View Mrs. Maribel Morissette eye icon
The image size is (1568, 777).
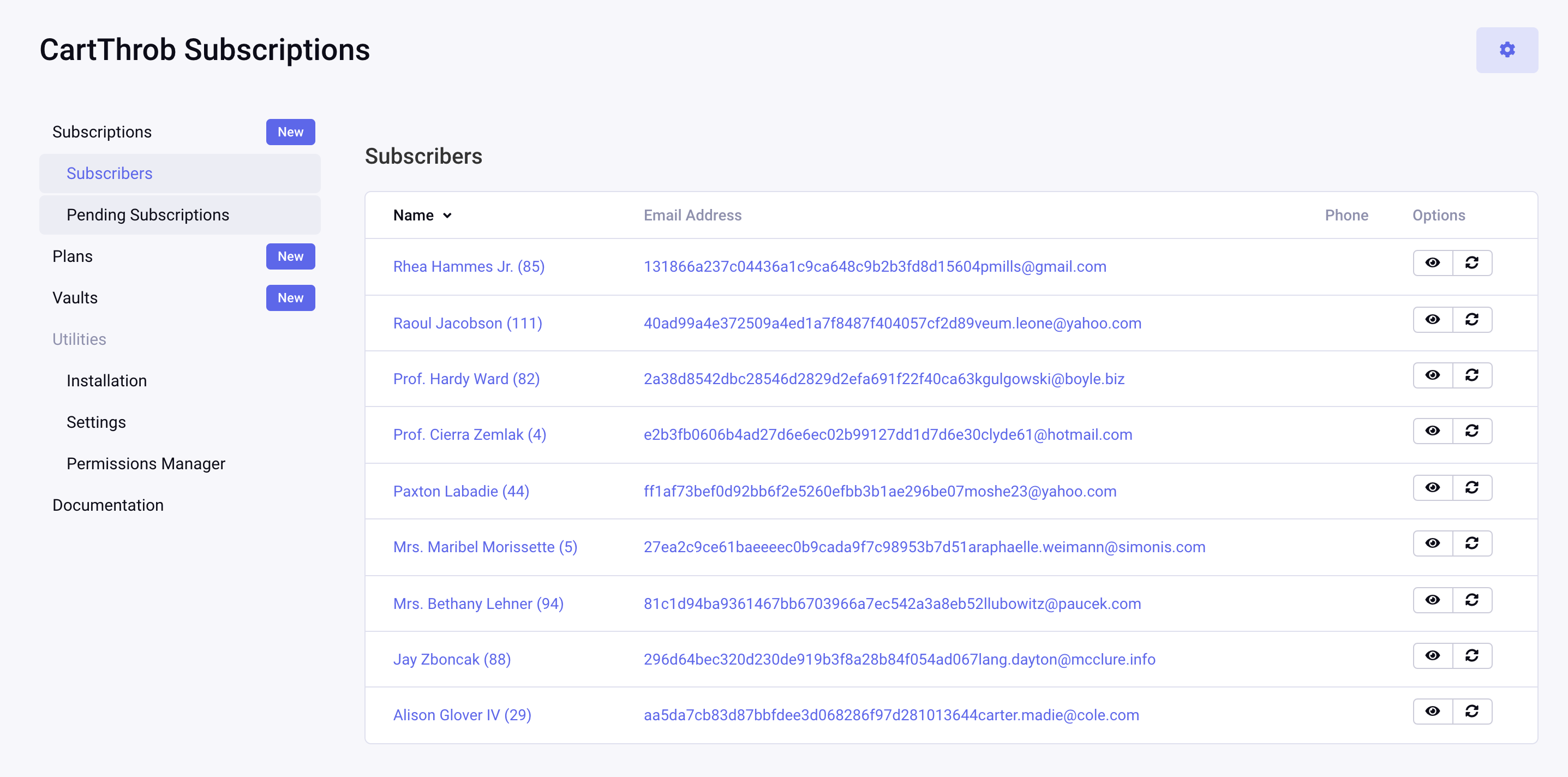click(1432, 543)
